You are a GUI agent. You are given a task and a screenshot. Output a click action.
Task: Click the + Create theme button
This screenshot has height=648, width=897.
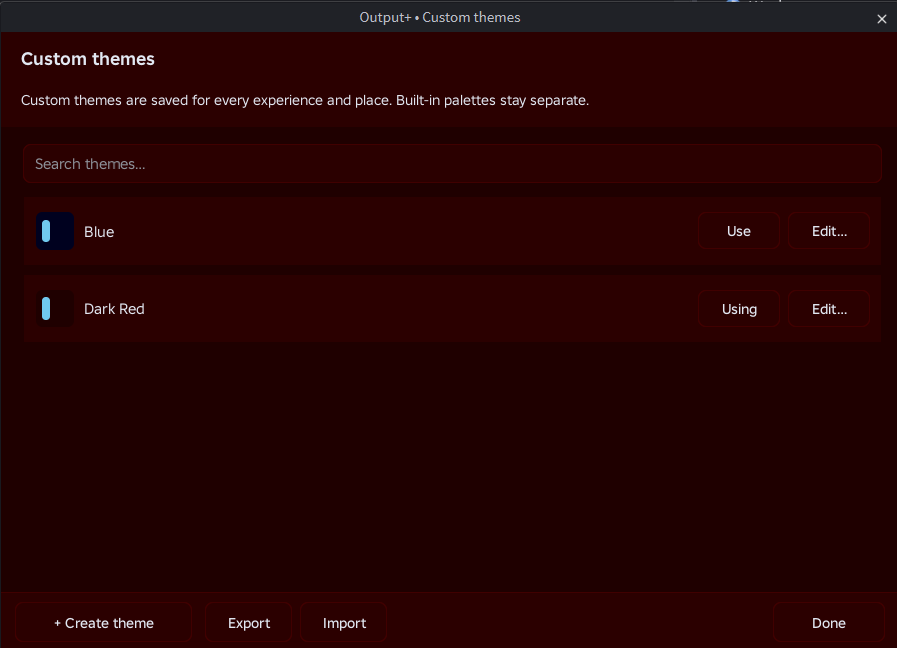coord(104,623)
